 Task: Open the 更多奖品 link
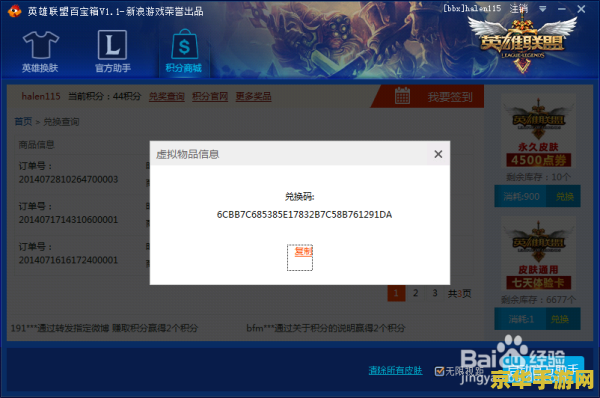(x=253, y=96)
